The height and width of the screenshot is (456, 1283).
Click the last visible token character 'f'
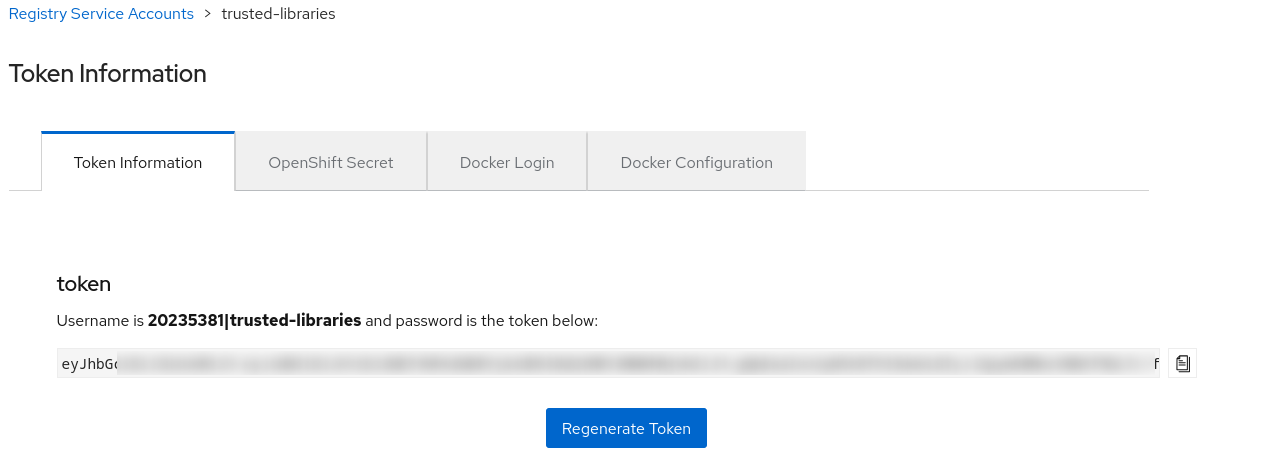pos(1156,364)
